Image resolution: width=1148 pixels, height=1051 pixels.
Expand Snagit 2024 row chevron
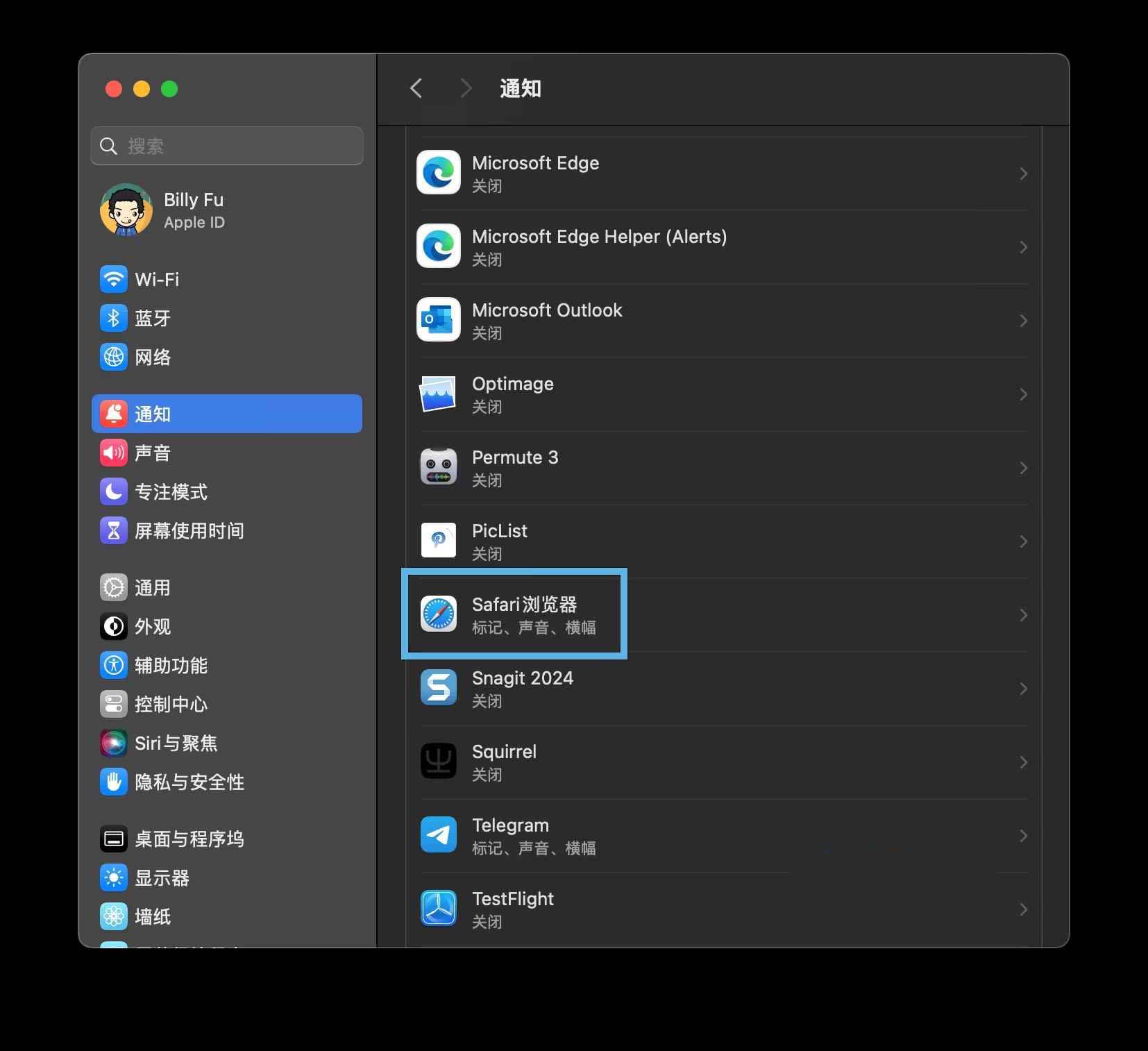pyautogui.click(x=1023, y=689)
